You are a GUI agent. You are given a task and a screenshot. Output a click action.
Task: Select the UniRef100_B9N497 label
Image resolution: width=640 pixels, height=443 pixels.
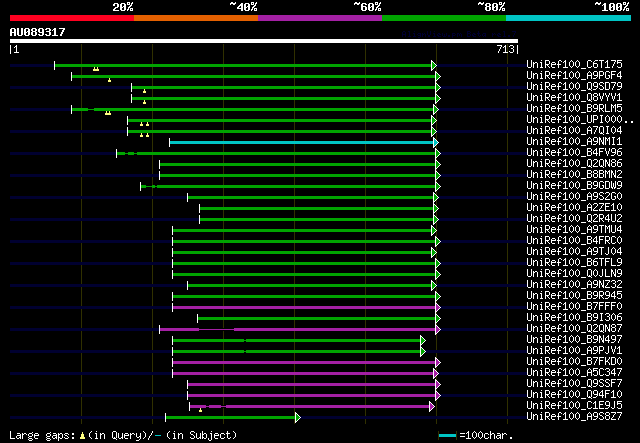(574, 340)
